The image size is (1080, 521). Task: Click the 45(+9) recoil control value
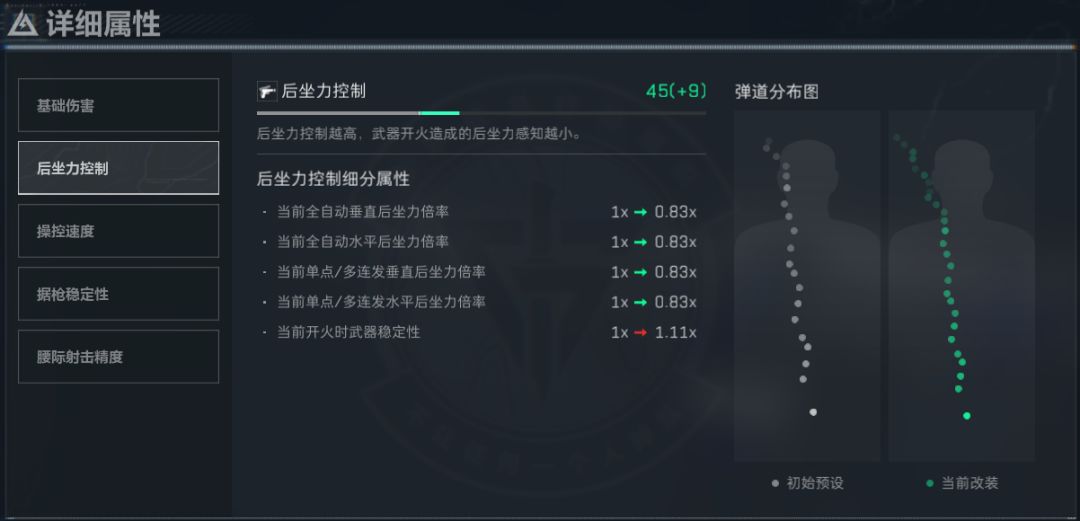[676, 91]
